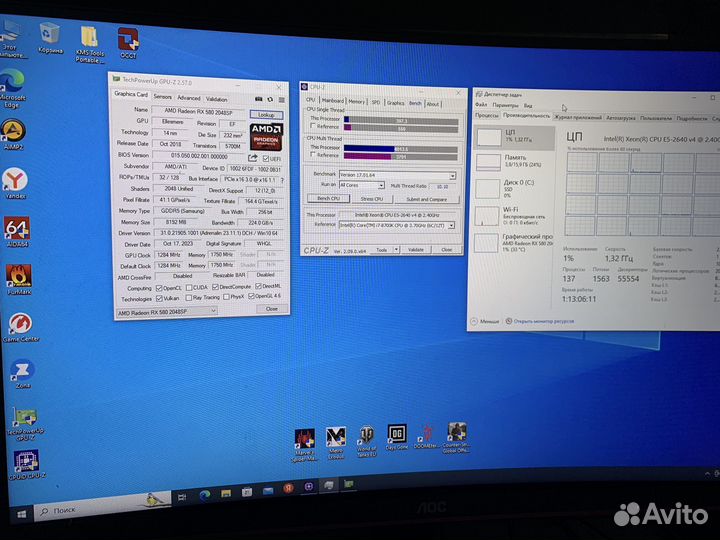Select the Microsoft Edge desktop icon
720x540 pixels.
[12, 88]
